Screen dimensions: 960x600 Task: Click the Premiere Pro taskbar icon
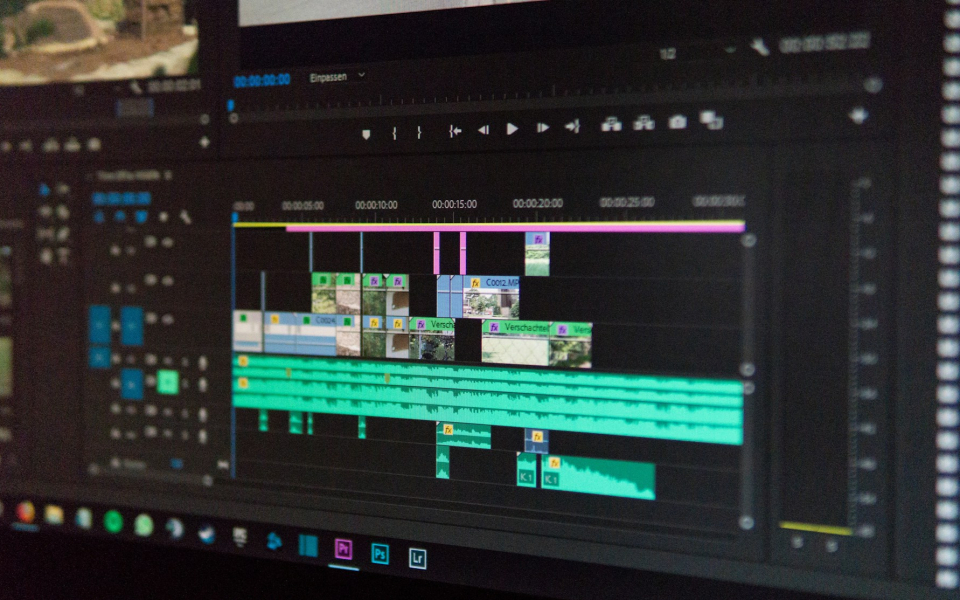343,549
